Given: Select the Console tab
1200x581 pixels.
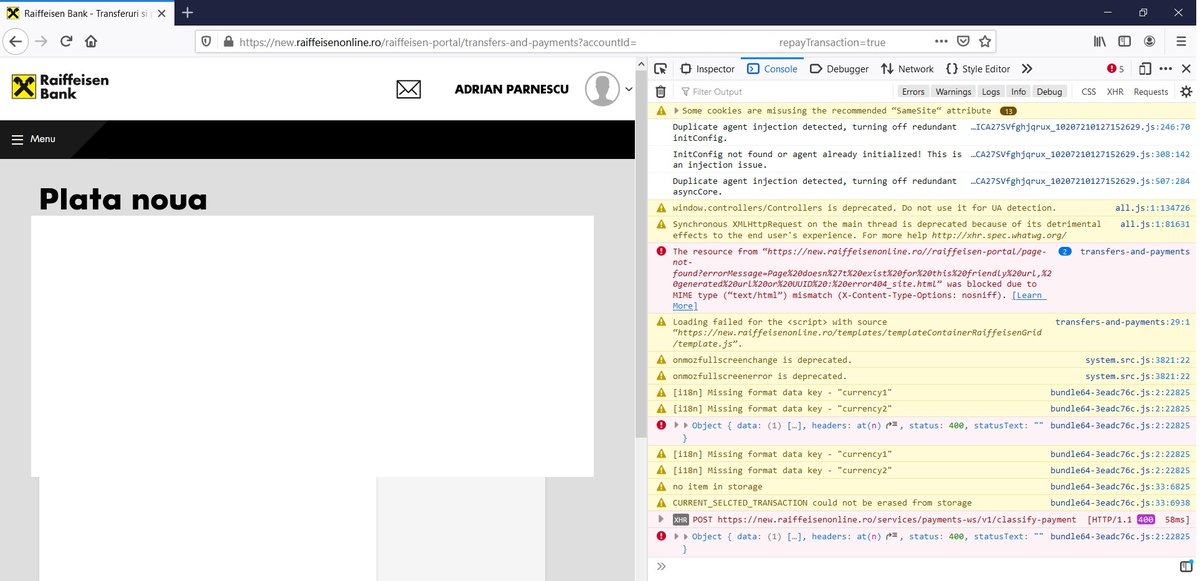Looking at the screenshot, I should click(771, 69).
